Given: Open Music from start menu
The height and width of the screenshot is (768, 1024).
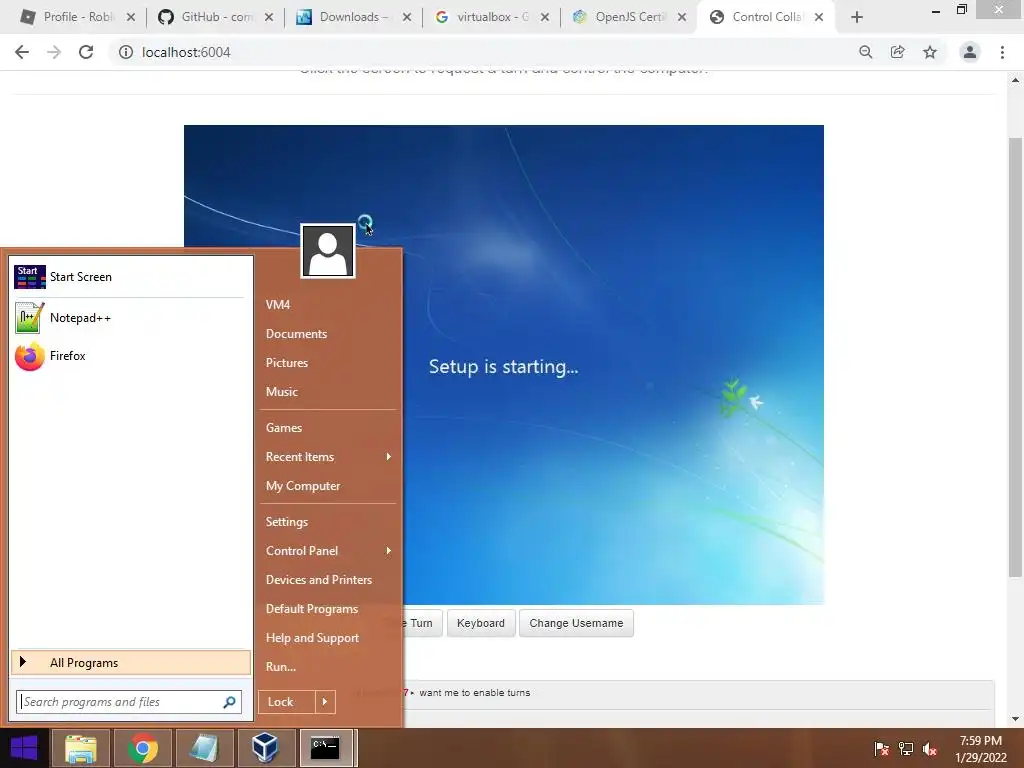Looking at the screenshot, I should pyautogui.click(x=281, y=392).
